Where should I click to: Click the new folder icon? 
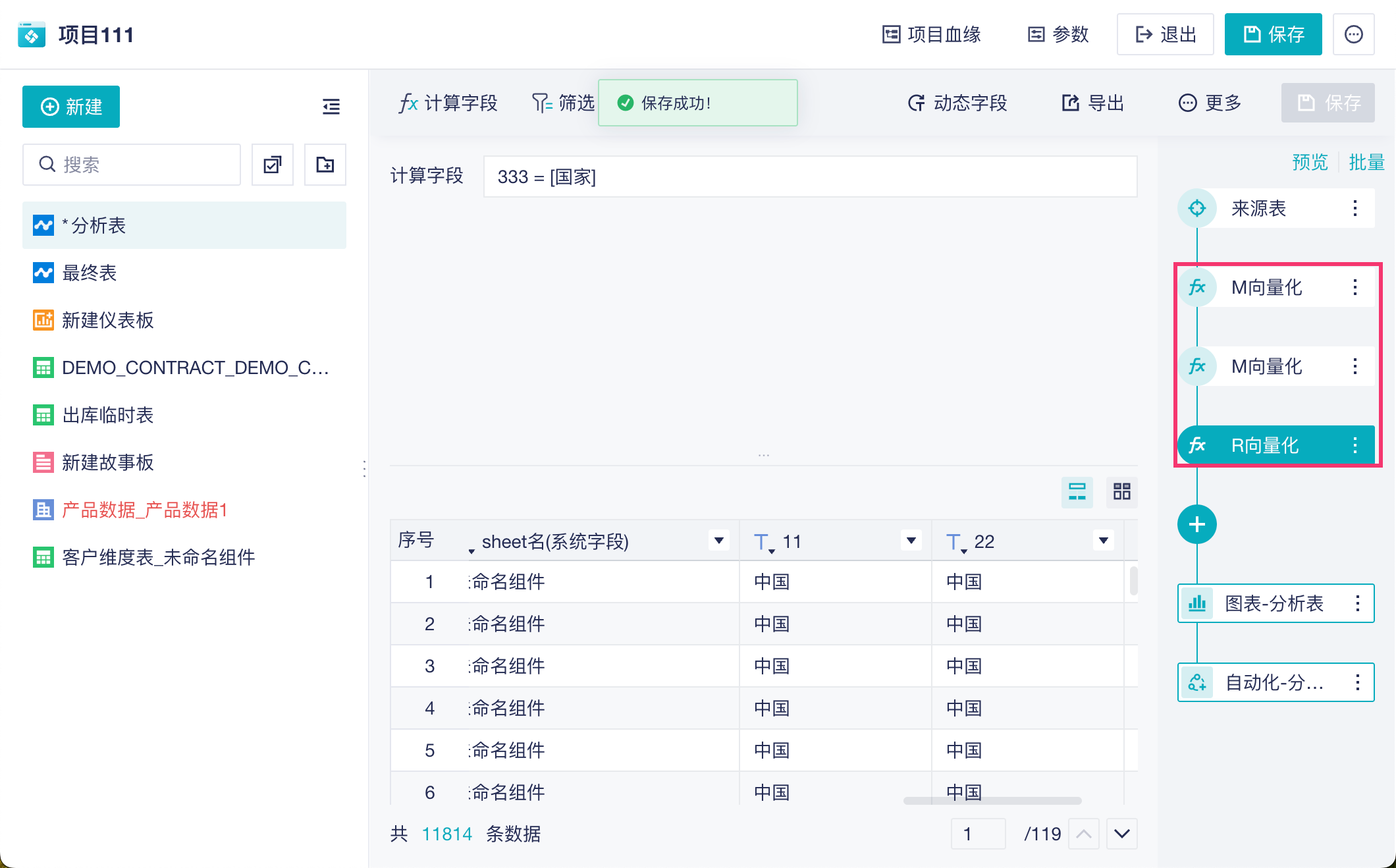coord(325,165)
